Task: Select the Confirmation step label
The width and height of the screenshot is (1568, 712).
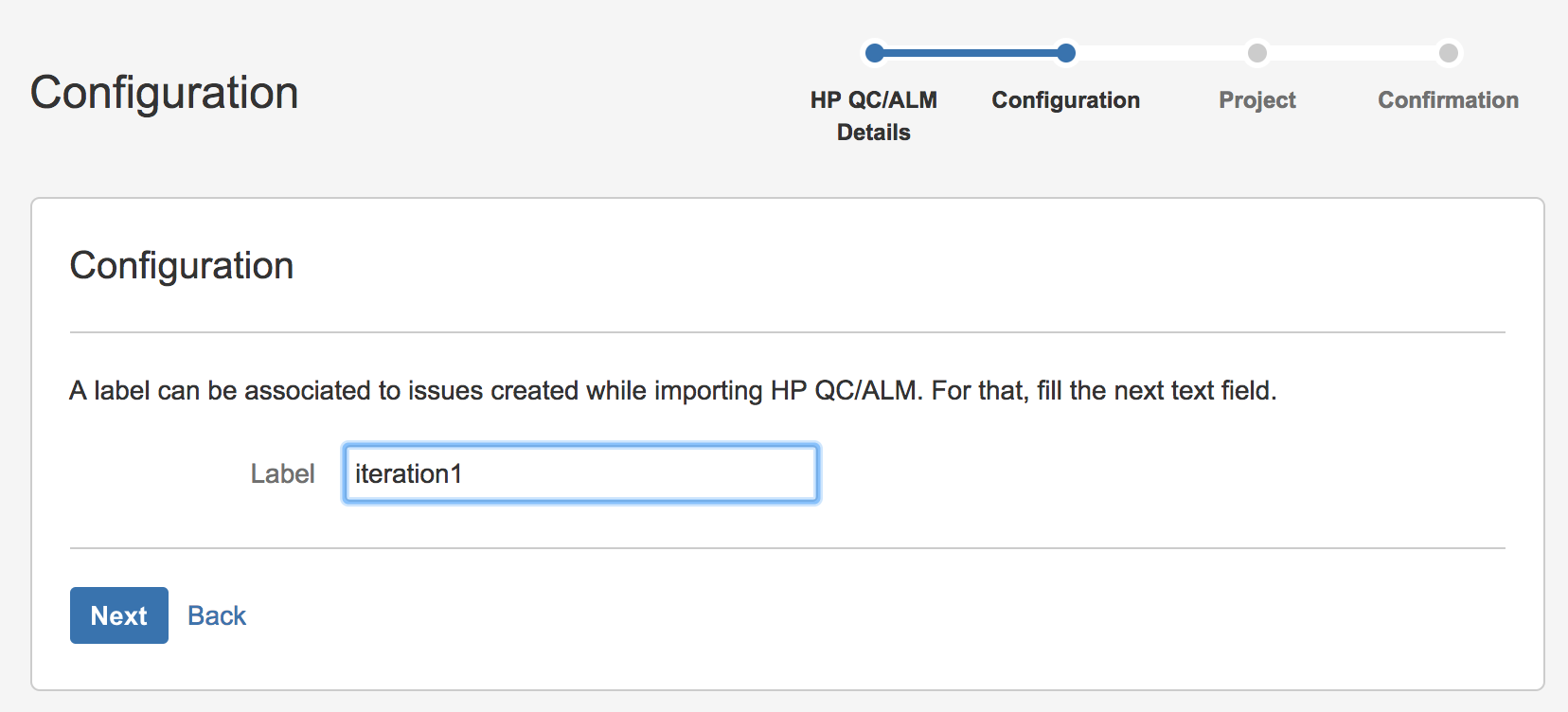Action: (1449, 100)
